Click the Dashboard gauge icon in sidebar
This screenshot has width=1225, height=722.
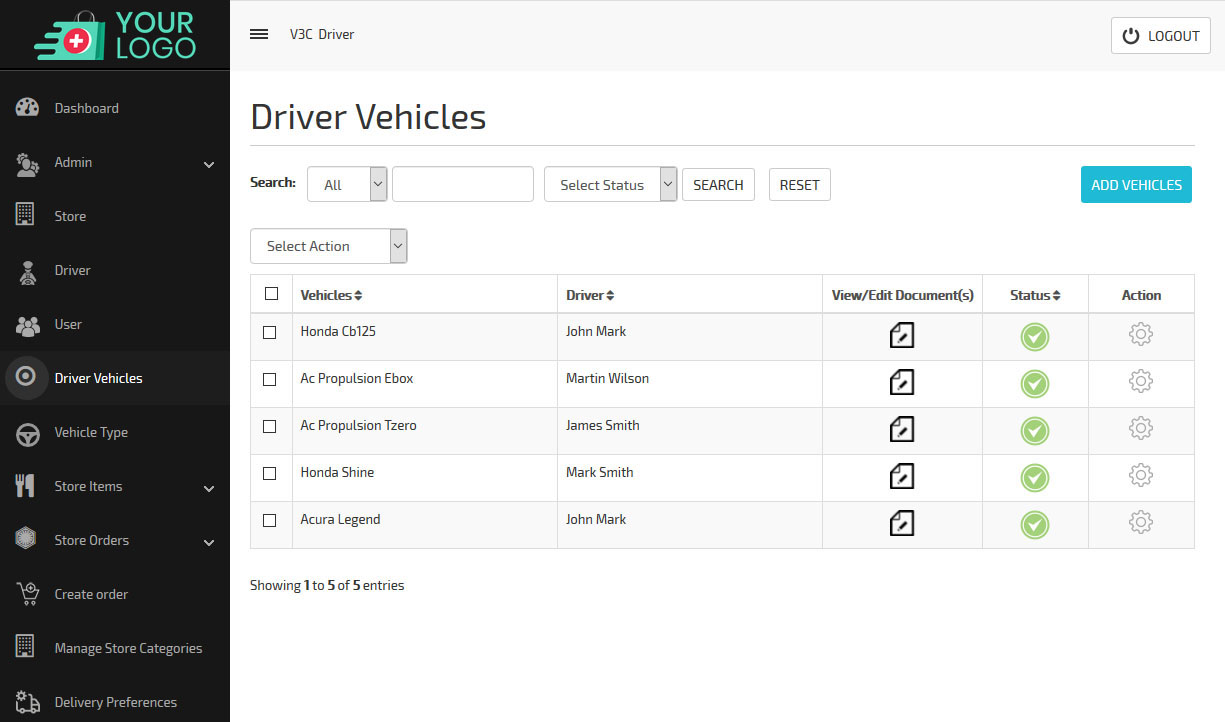click(27, 108)
